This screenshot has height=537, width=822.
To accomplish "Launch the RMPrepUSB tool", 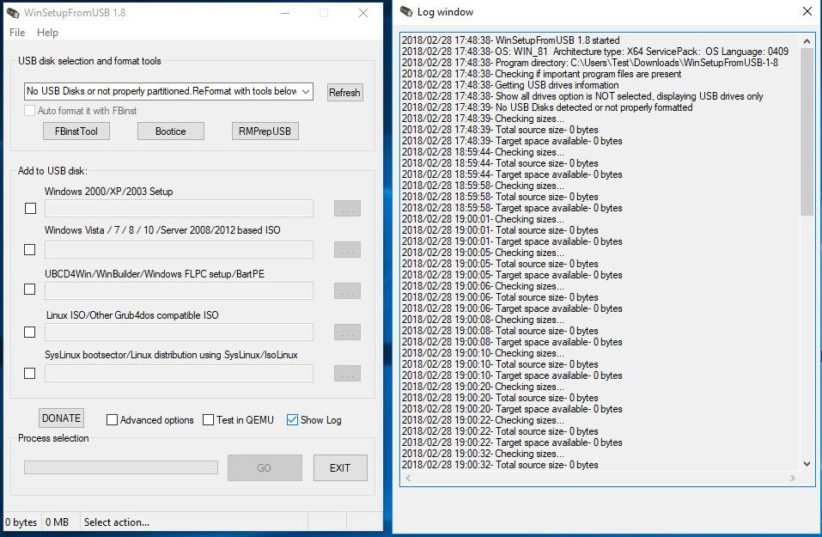I will point(265,131).
